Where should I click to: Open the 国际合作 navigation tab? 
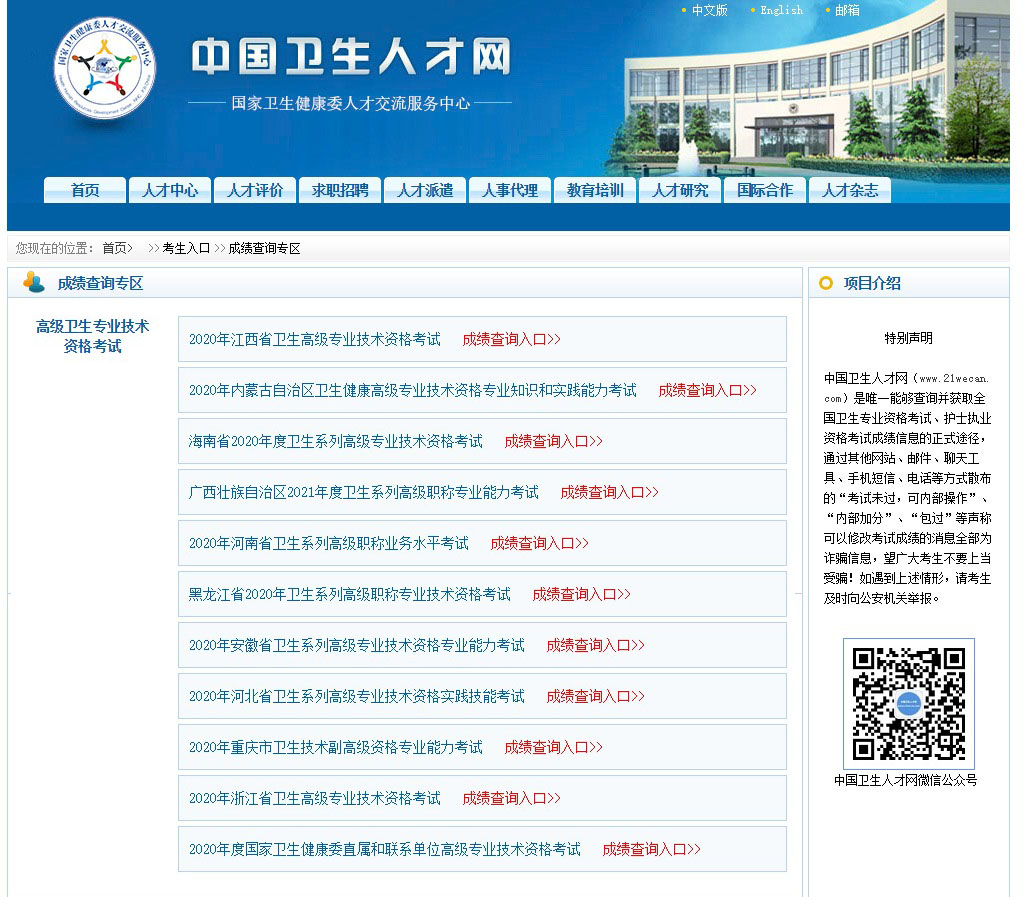click(765, 190)
